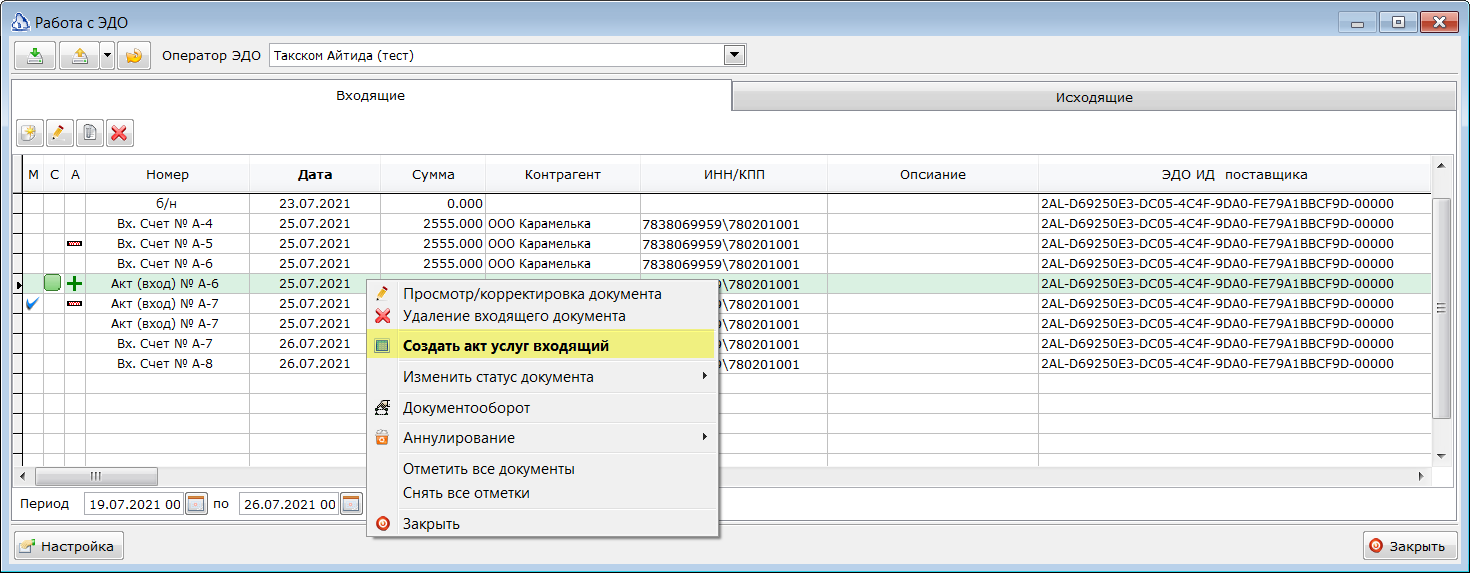Open Документооборот from context menu

(x=543, y=408)
